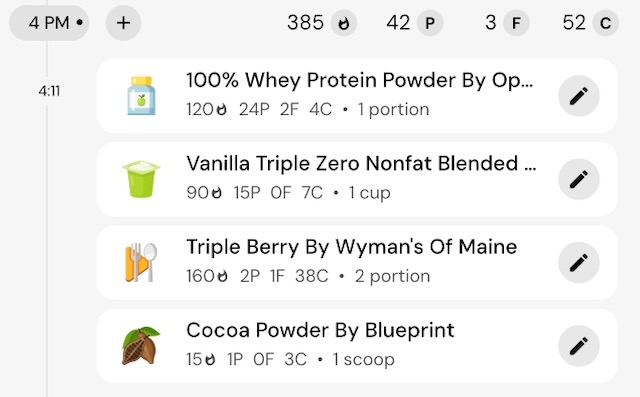Click the cocoa bean icon
640x397 pixels.
click(141, 346)
